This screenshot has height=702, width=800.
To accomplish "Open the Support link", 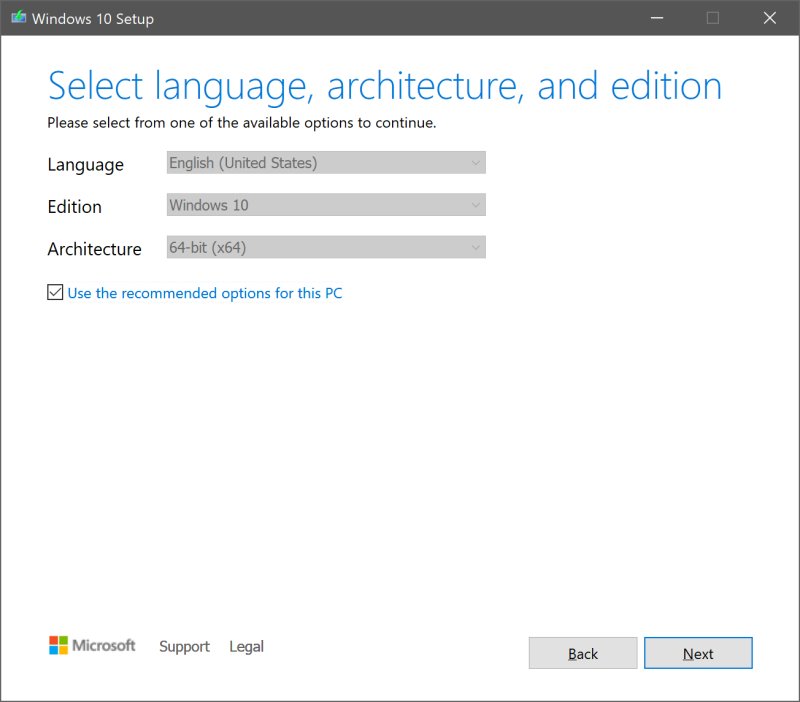I will point(184,647).
